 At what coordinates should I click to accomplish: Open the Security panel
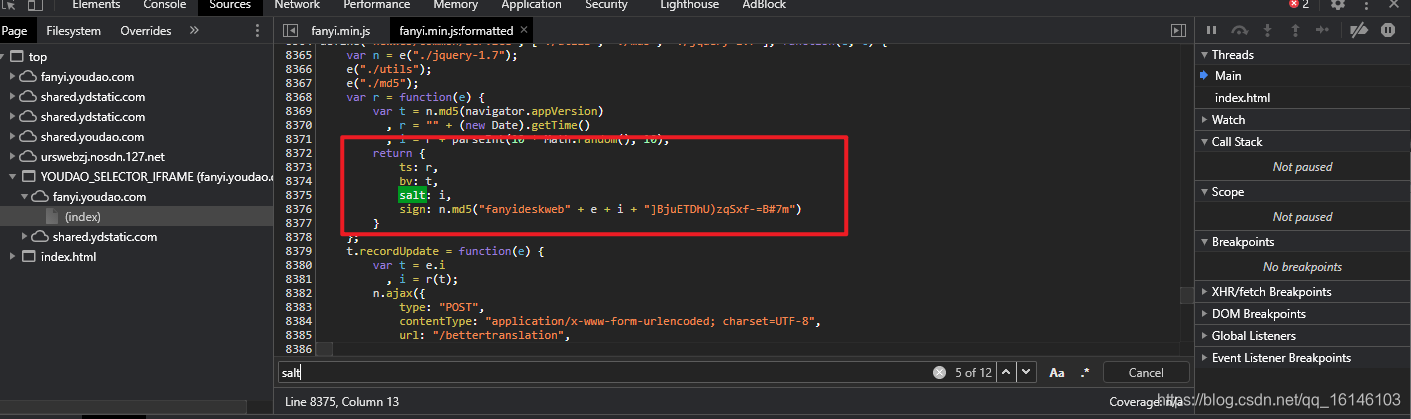point(606,5)
